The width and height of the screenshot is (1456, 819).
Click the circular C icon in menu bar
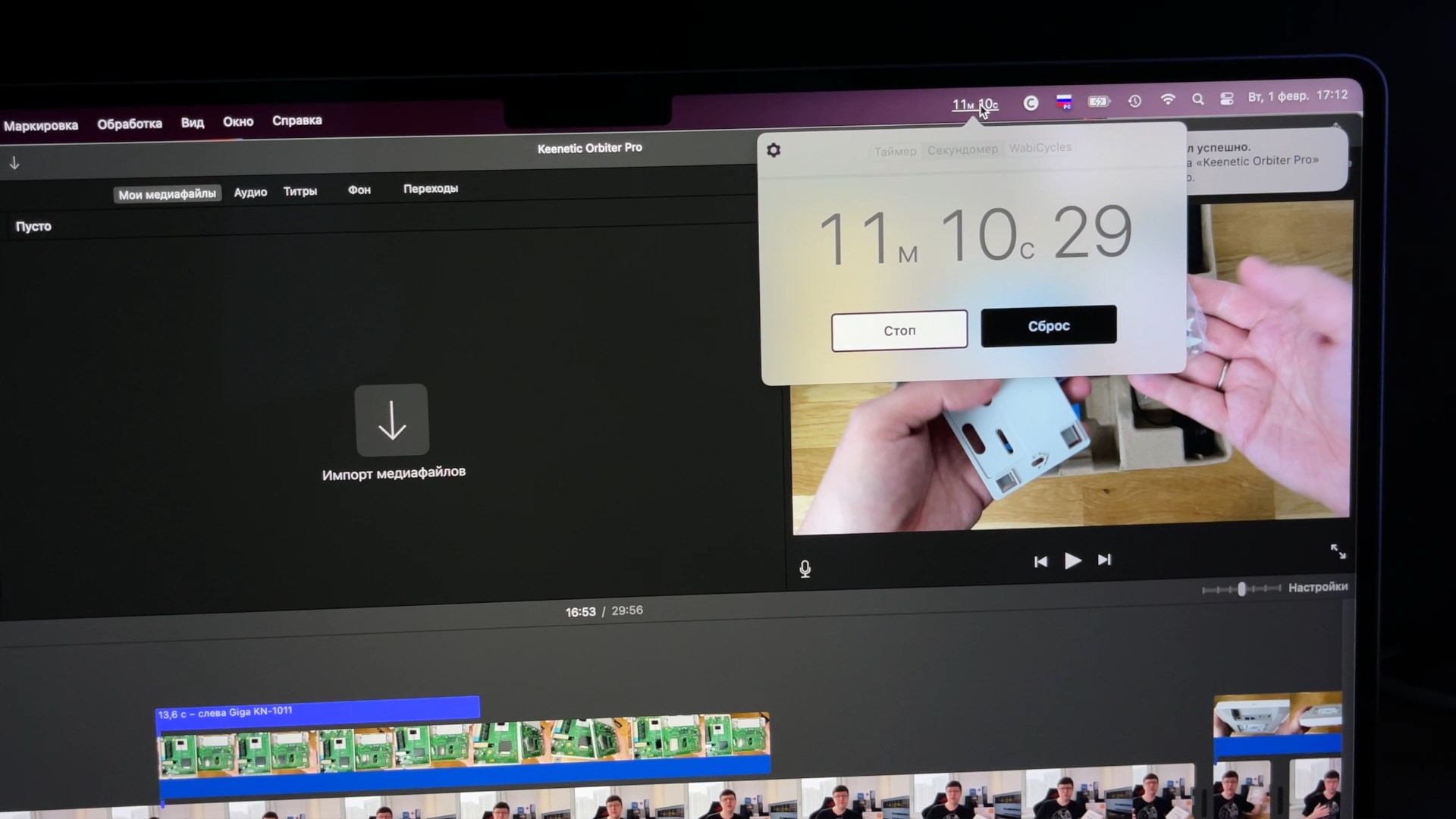tap(1031, 103)
